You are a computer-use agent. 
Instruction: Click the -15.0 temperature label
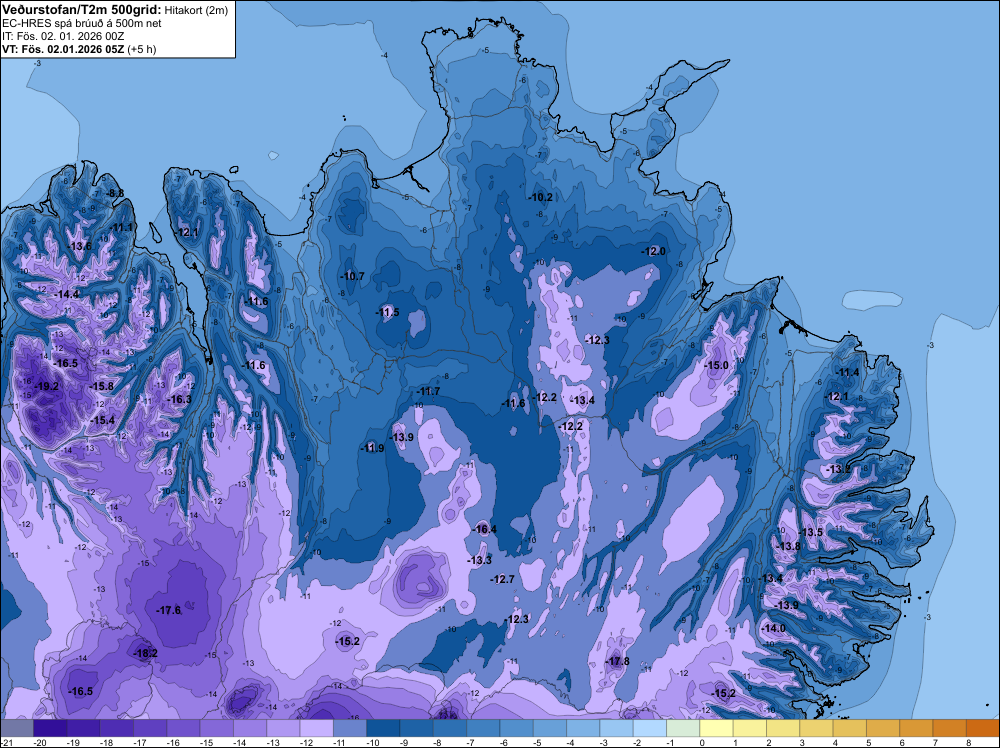click(x=716, y=365)
